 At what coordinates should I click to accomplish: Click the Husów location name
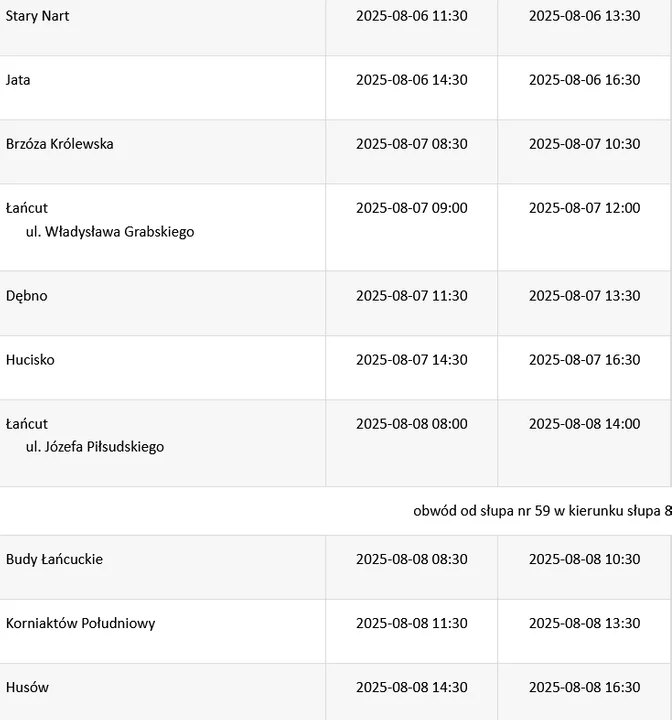pyautogui.click(x=27, y=687)
